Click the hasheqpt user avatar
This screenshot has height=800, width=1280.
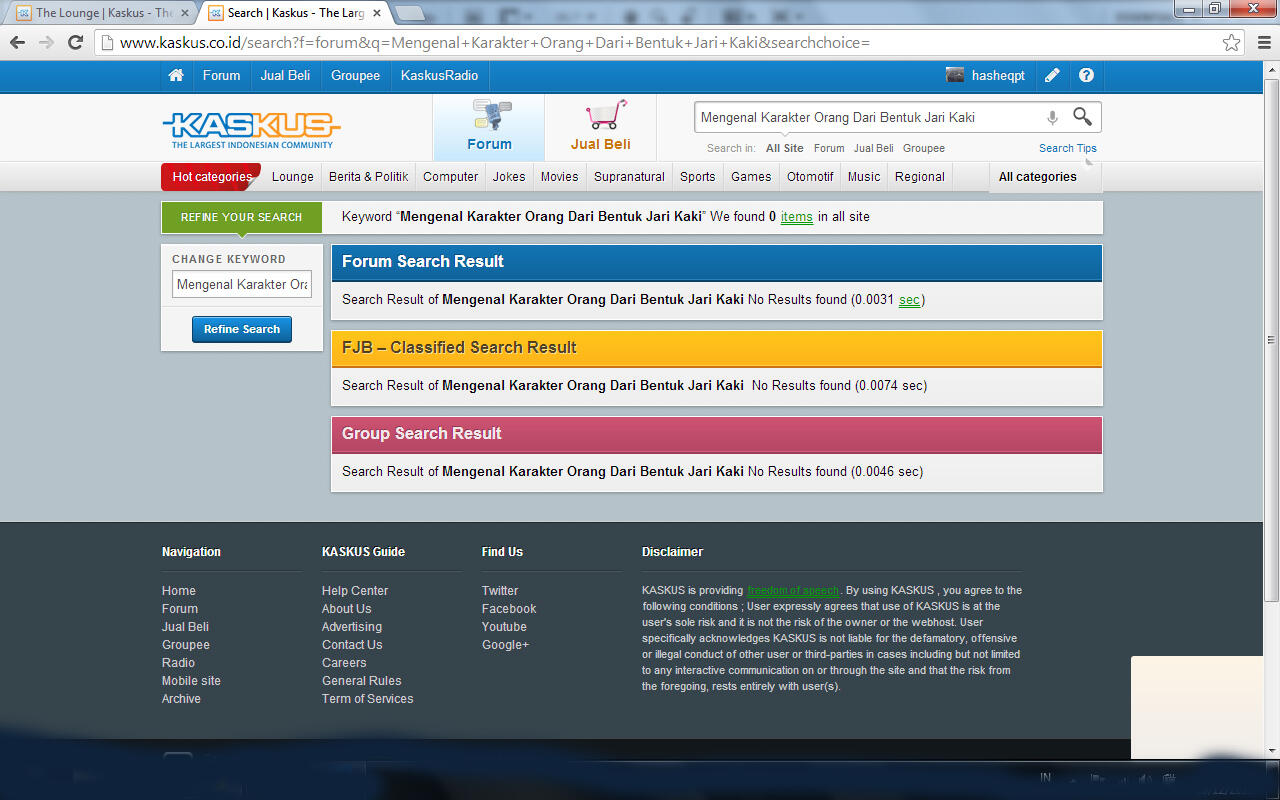pos(955,76)
